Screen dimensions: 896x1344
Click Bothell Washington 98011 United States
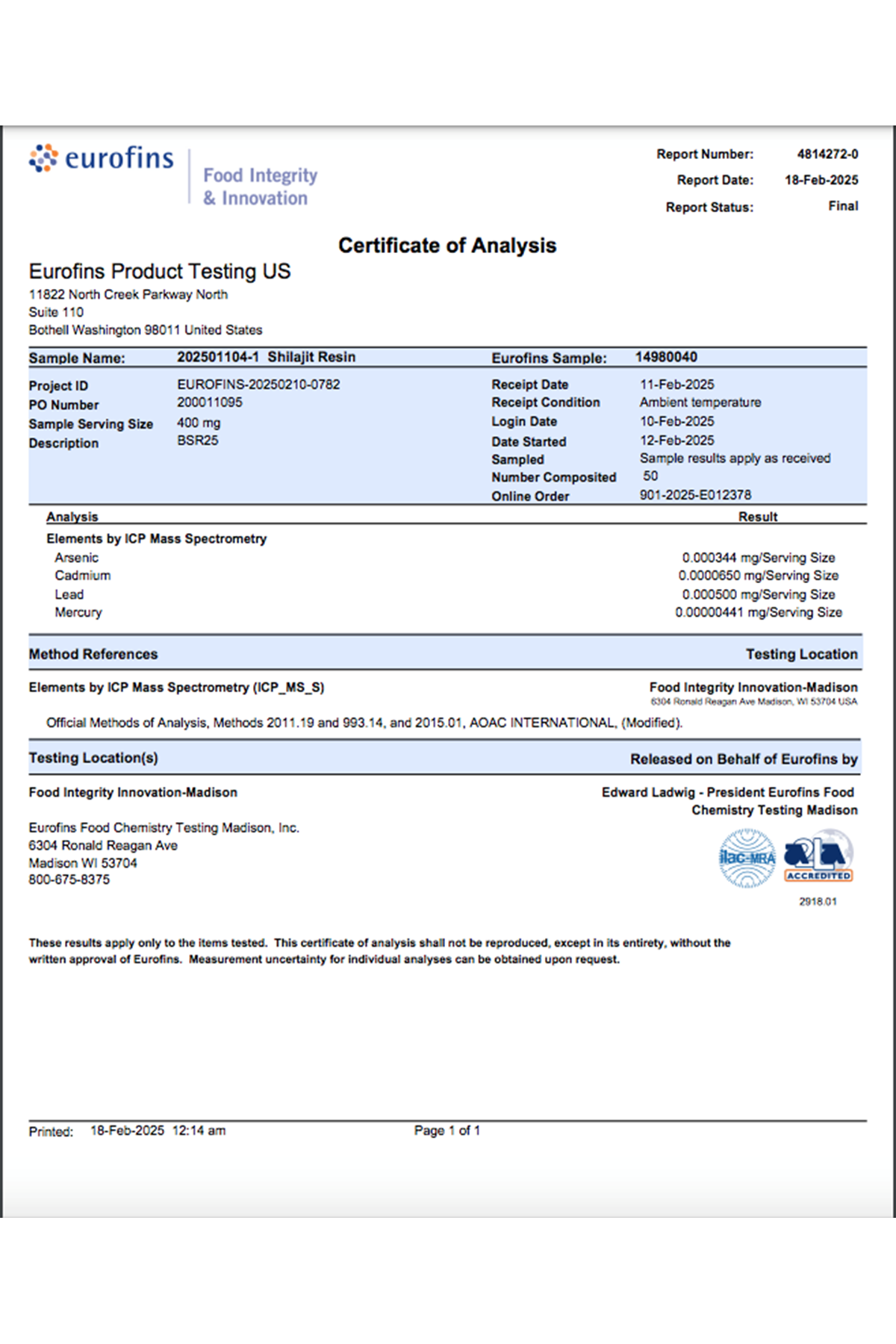point(146,330)
